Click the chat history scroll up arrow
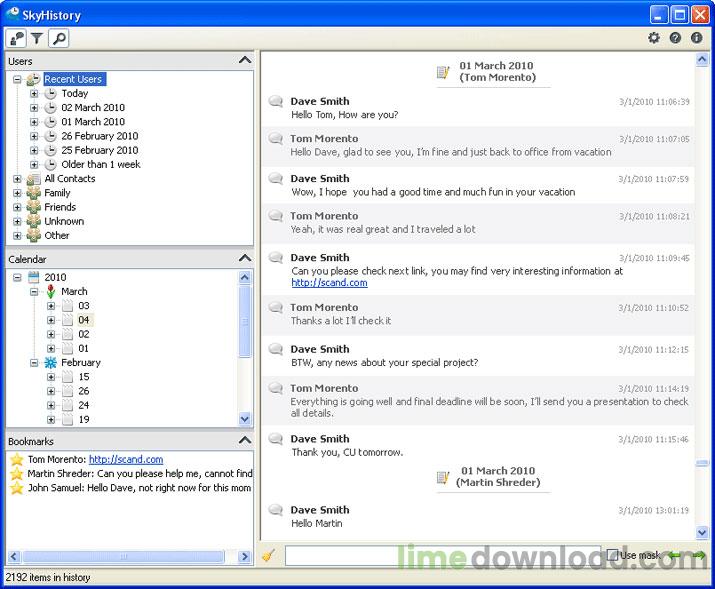This screenshot has height=589, width=715. pyautogui.click(x=702, y=59)
